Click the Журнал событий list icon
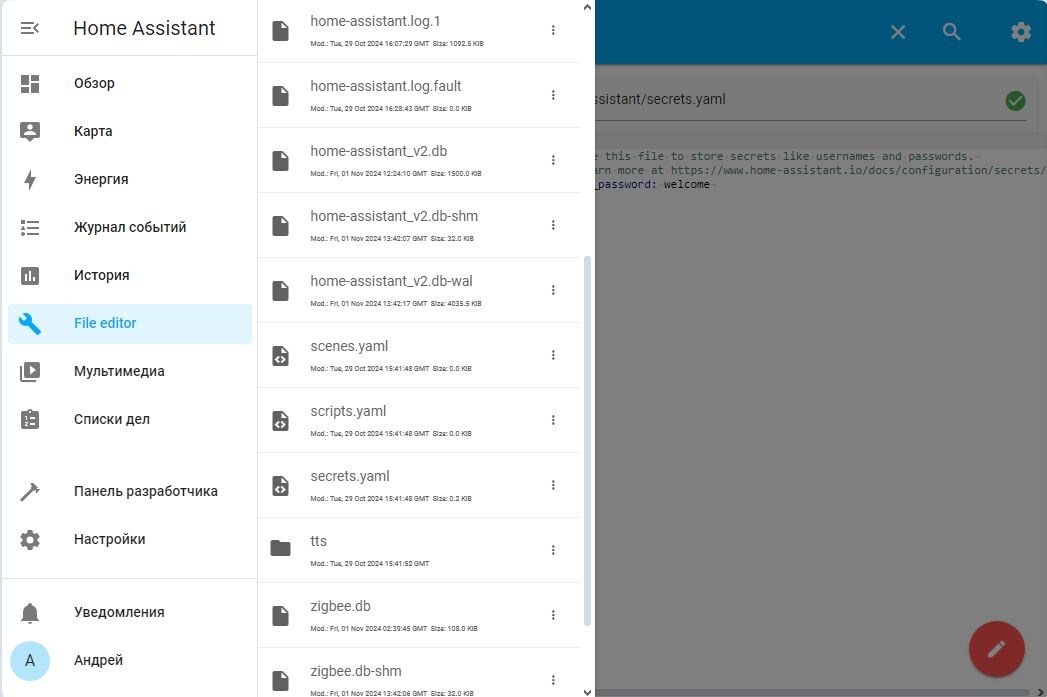Screen dimensions: 1047x697 tap(30, 228)
